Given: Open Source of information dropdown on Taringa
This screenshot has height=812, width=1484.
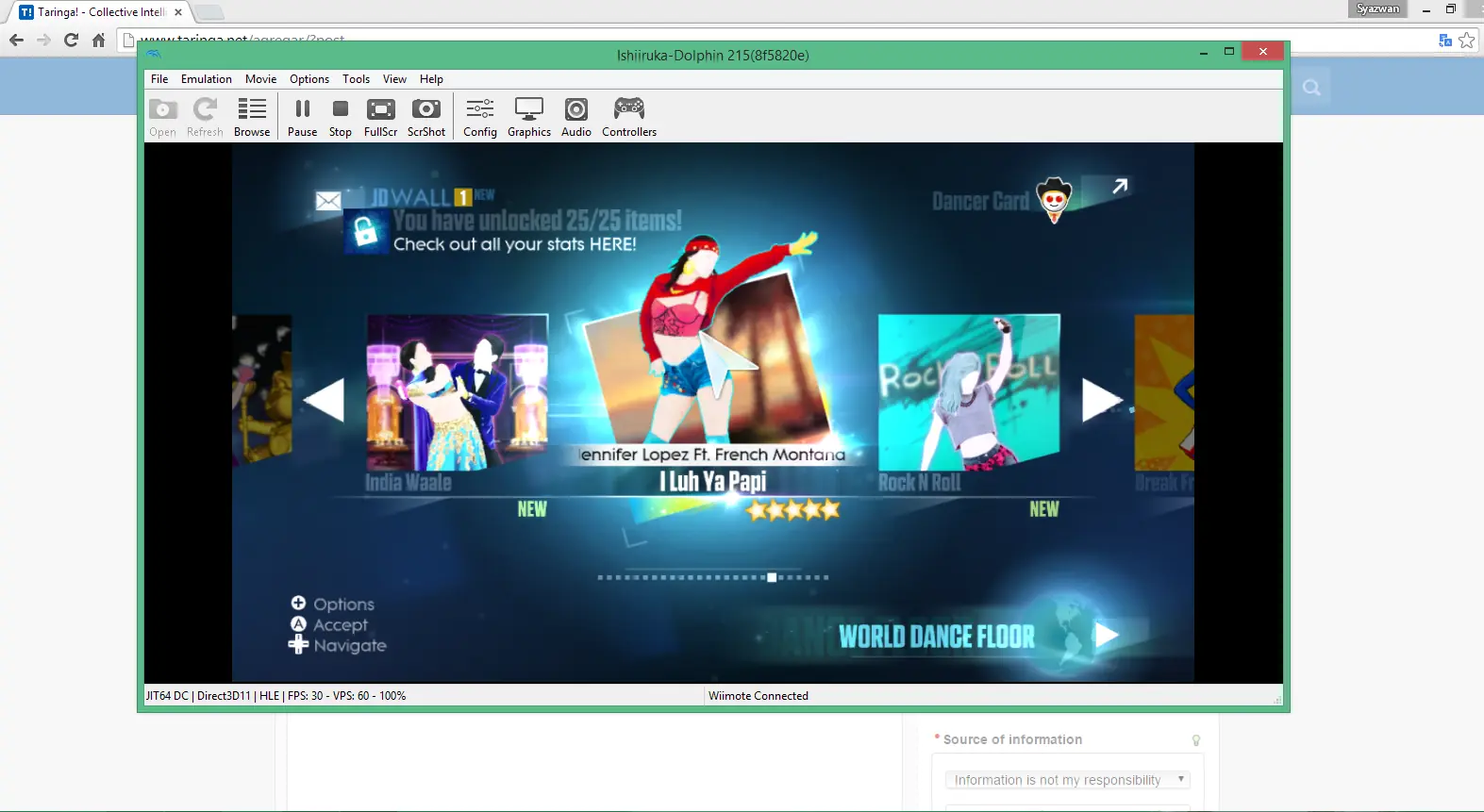Looking at the screenshot, I should [1068, 780].
